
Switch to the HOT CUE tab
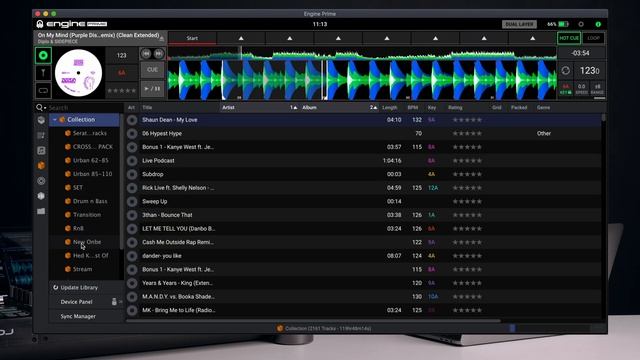[569, 38]
